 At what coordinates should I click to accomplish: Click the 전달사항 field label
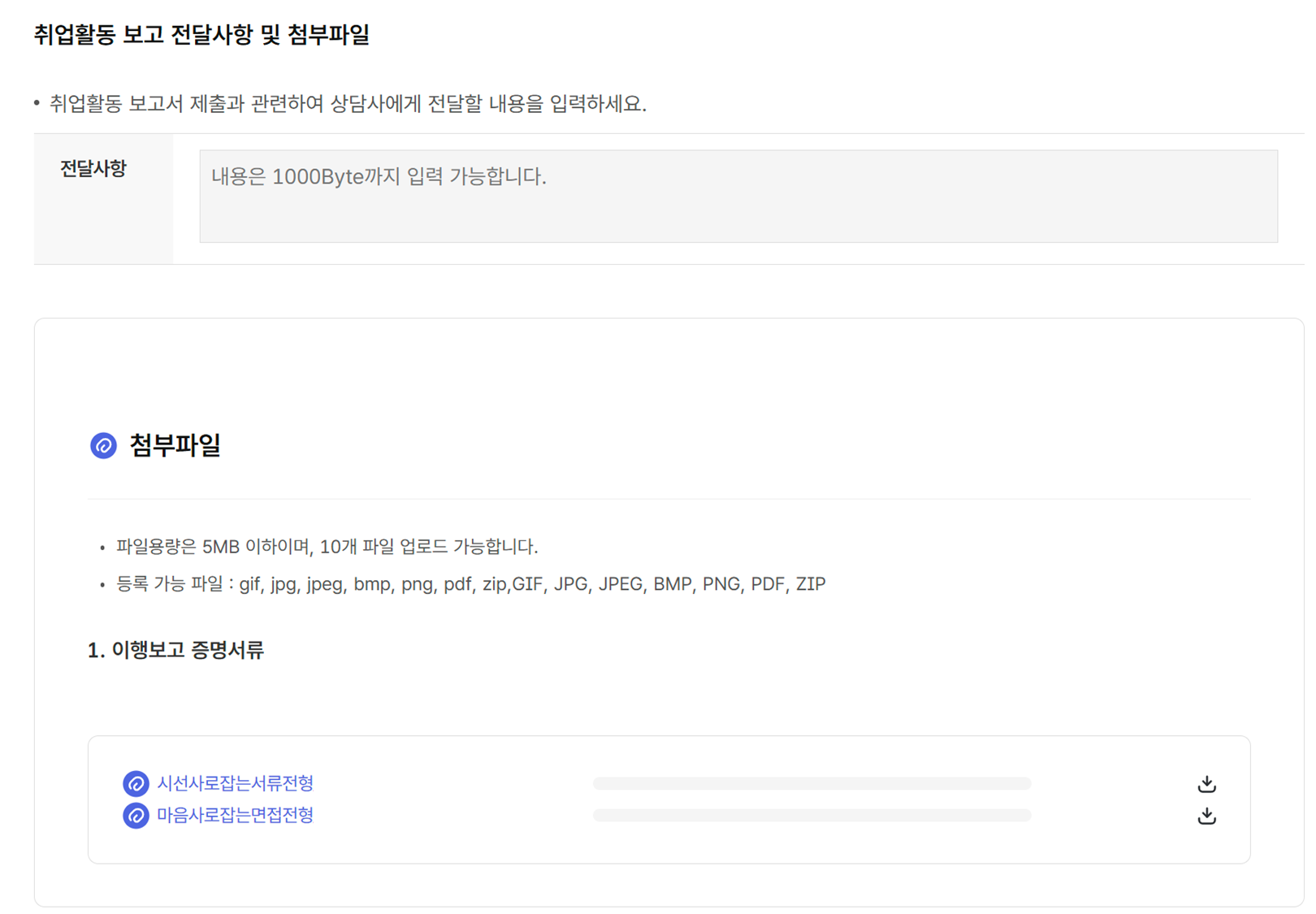coord(93,169)
